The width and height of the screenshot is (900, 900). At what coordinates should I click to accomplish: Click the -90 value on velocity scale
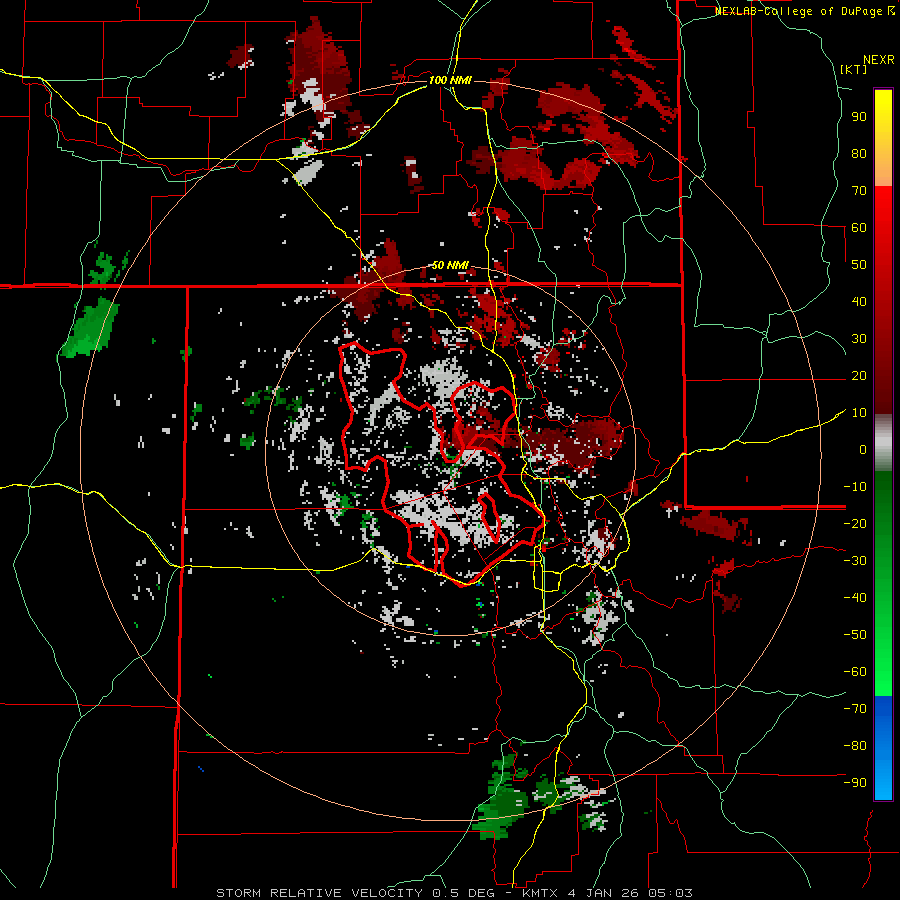coord(855,783)
